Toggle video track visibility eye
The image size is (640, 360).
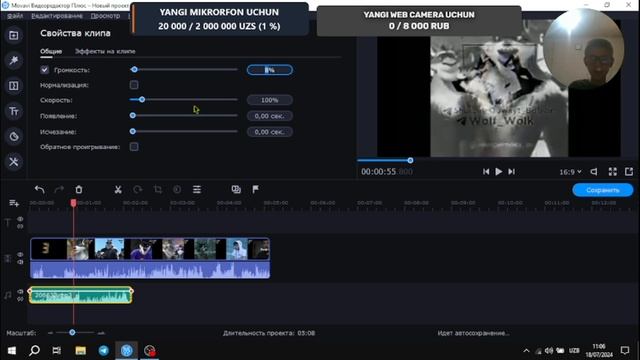[20, 254]
